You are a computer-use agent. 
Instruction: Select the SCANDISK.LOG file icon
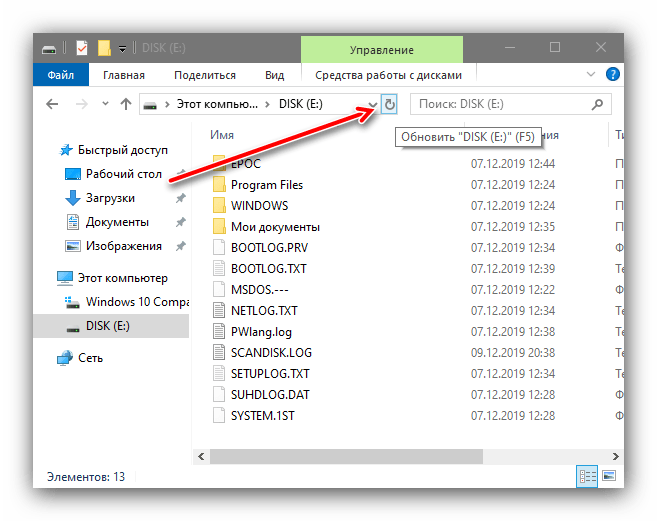[219, 352]
